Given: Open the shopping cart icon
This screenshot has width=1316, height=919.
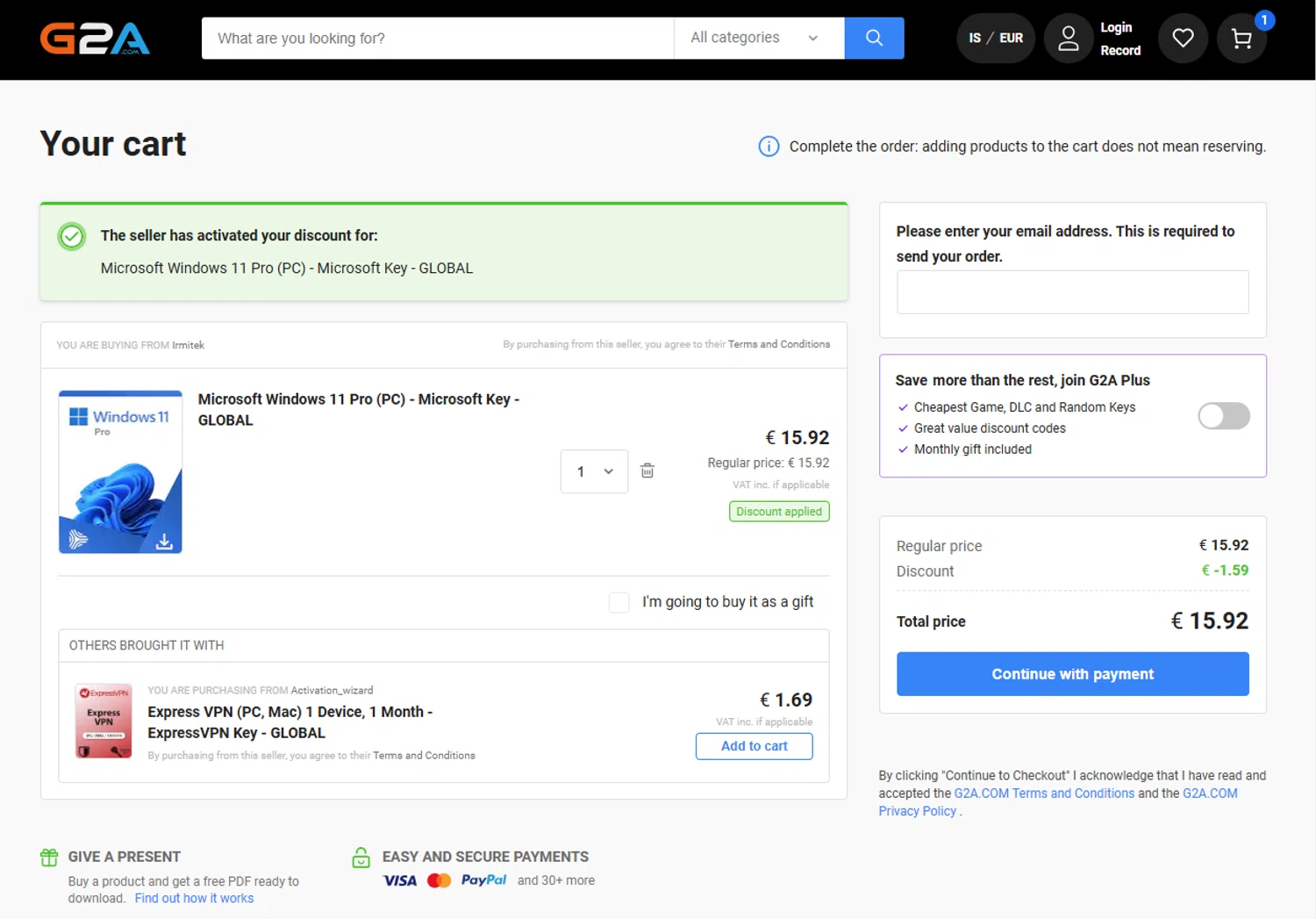Looking at the screenshot, I should click(1241, 39).
